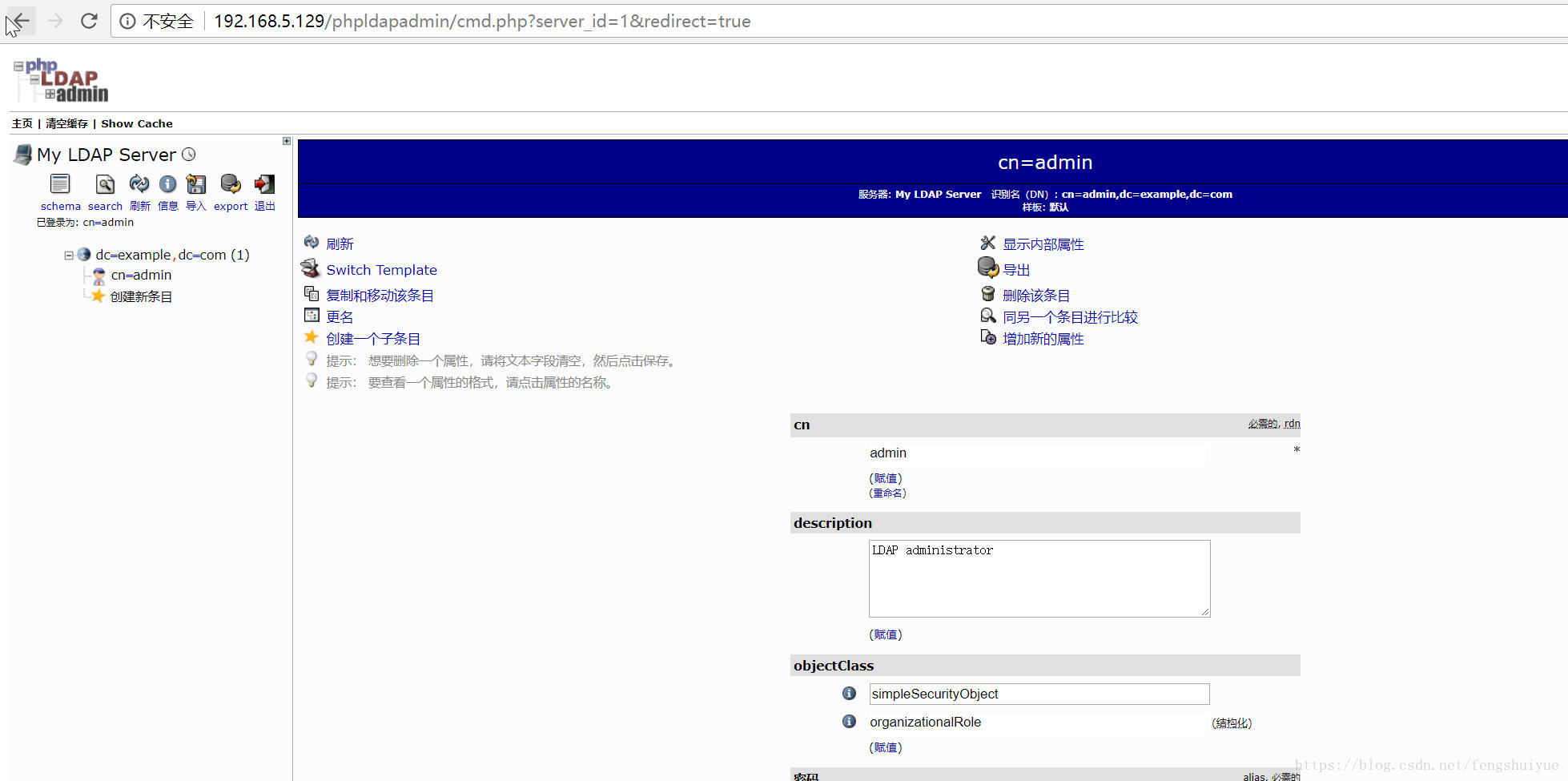This screenshot has height=781, width=1568.
Task: Click 赋值 link under description box
Action: (x=886, y=634)
